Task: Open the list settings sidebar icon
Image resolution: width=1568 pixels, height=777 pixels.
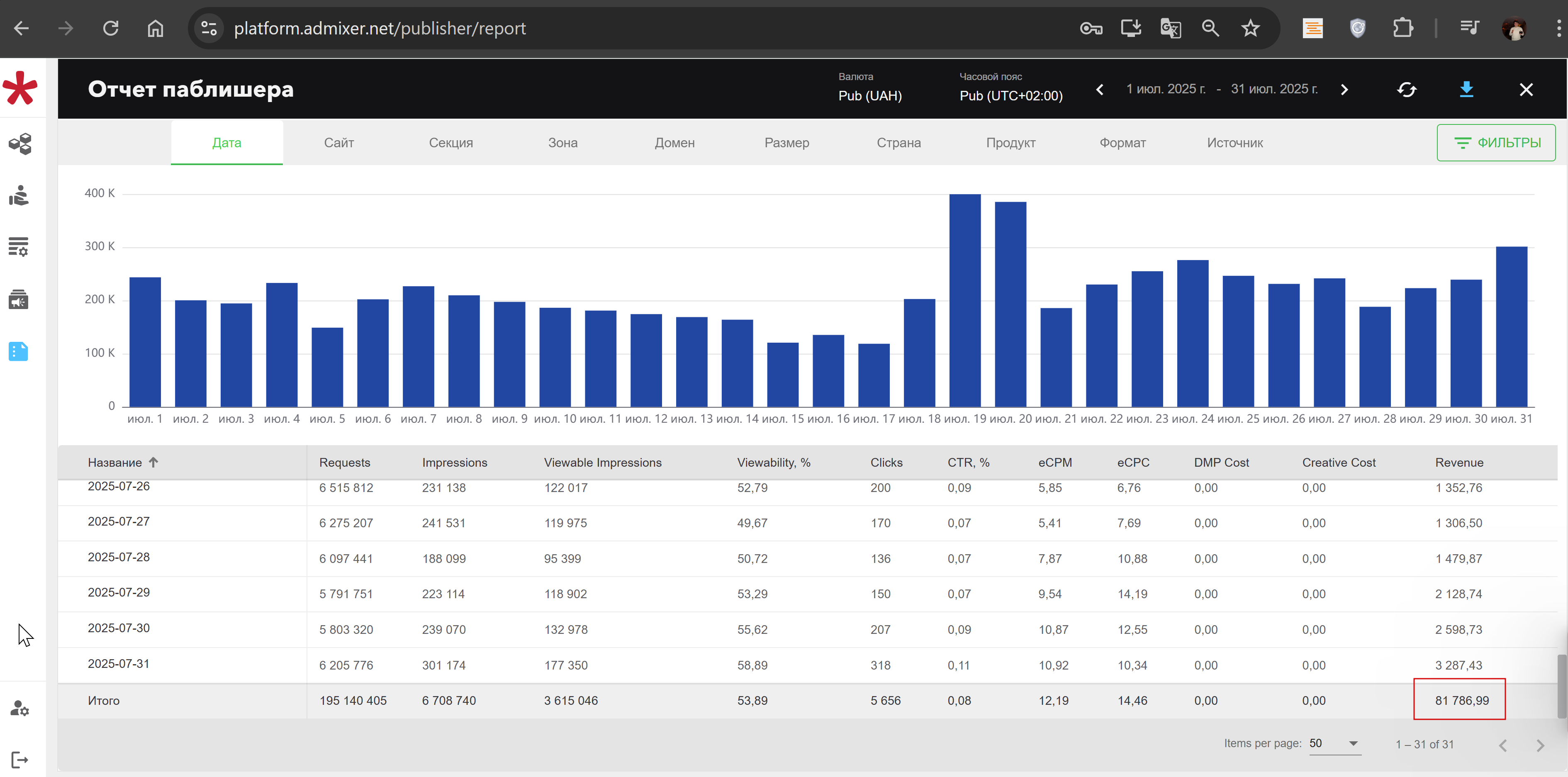Action: coord(18,246)
